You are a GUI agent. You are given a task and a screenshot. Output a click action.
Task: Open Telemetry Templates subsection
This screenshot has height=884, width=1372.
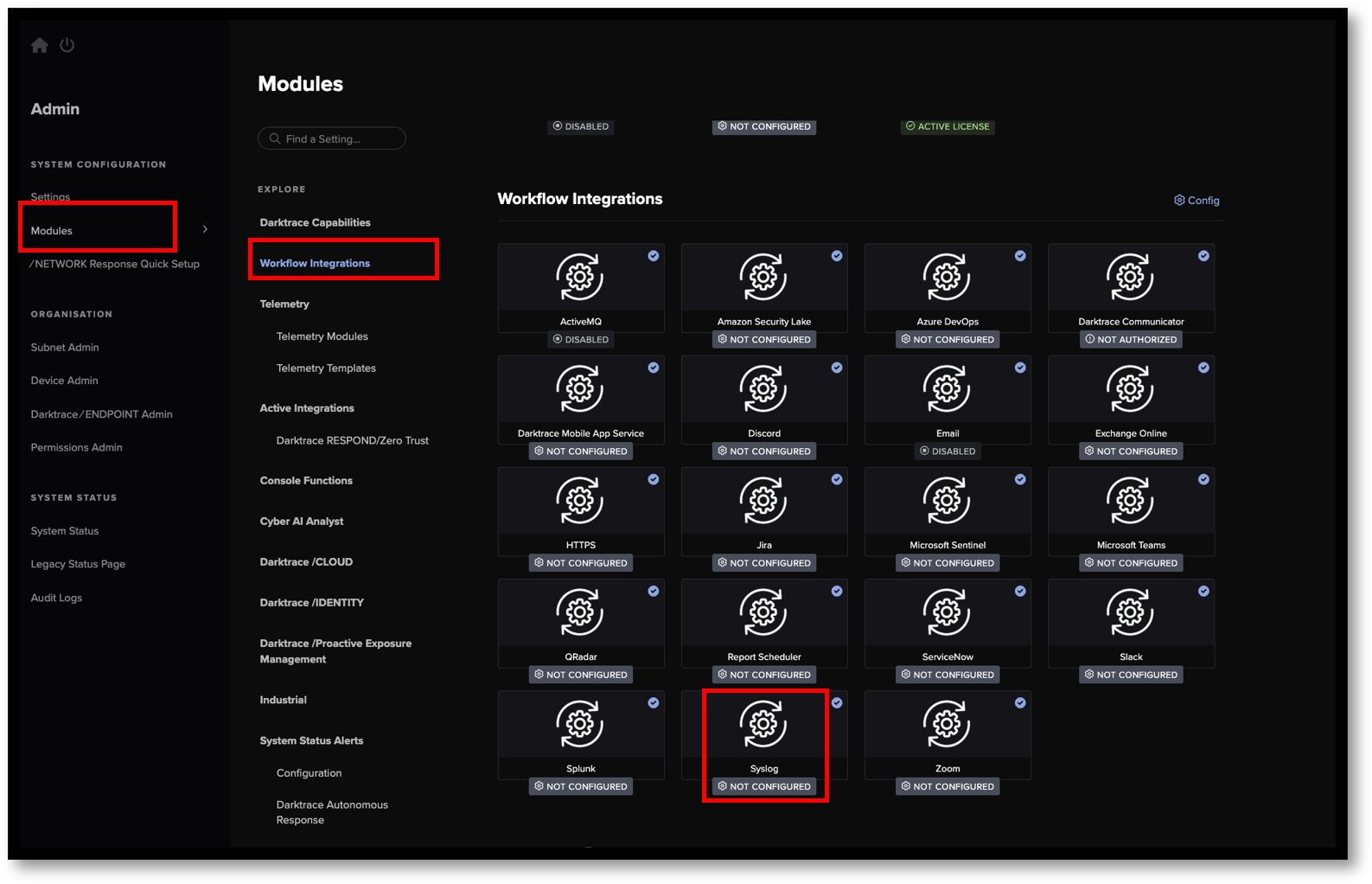[326, 368]
